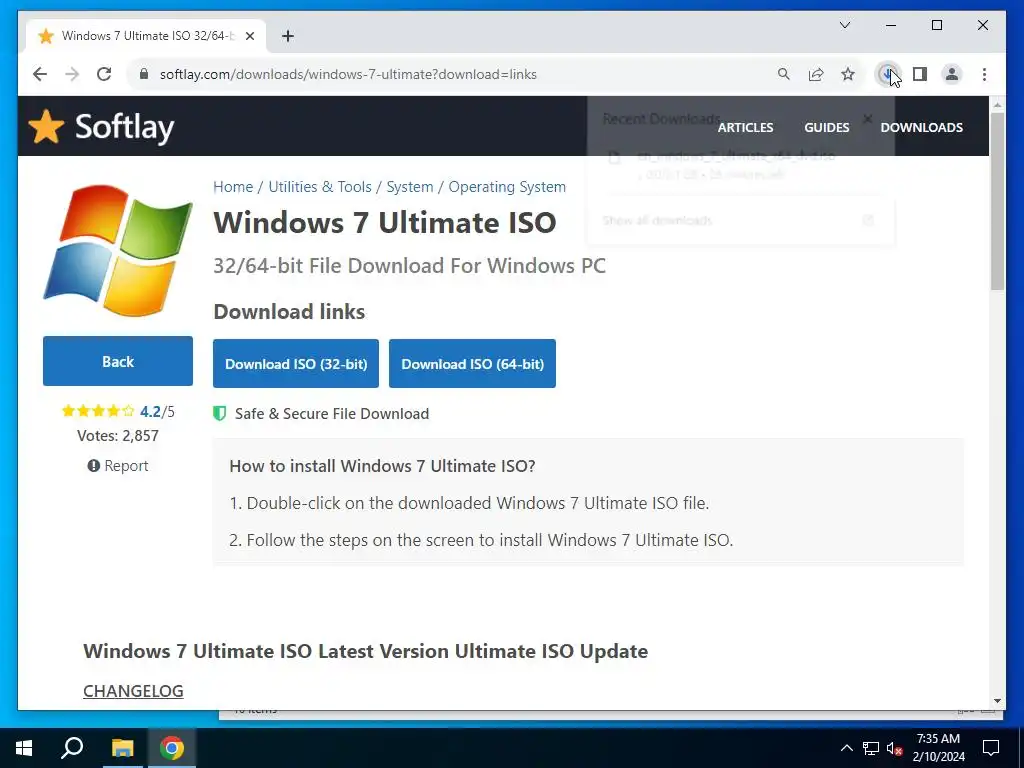Click the address bar URL
Image resolution: width=1024 pixels, height=768 pixels.
tap(348, 74)
